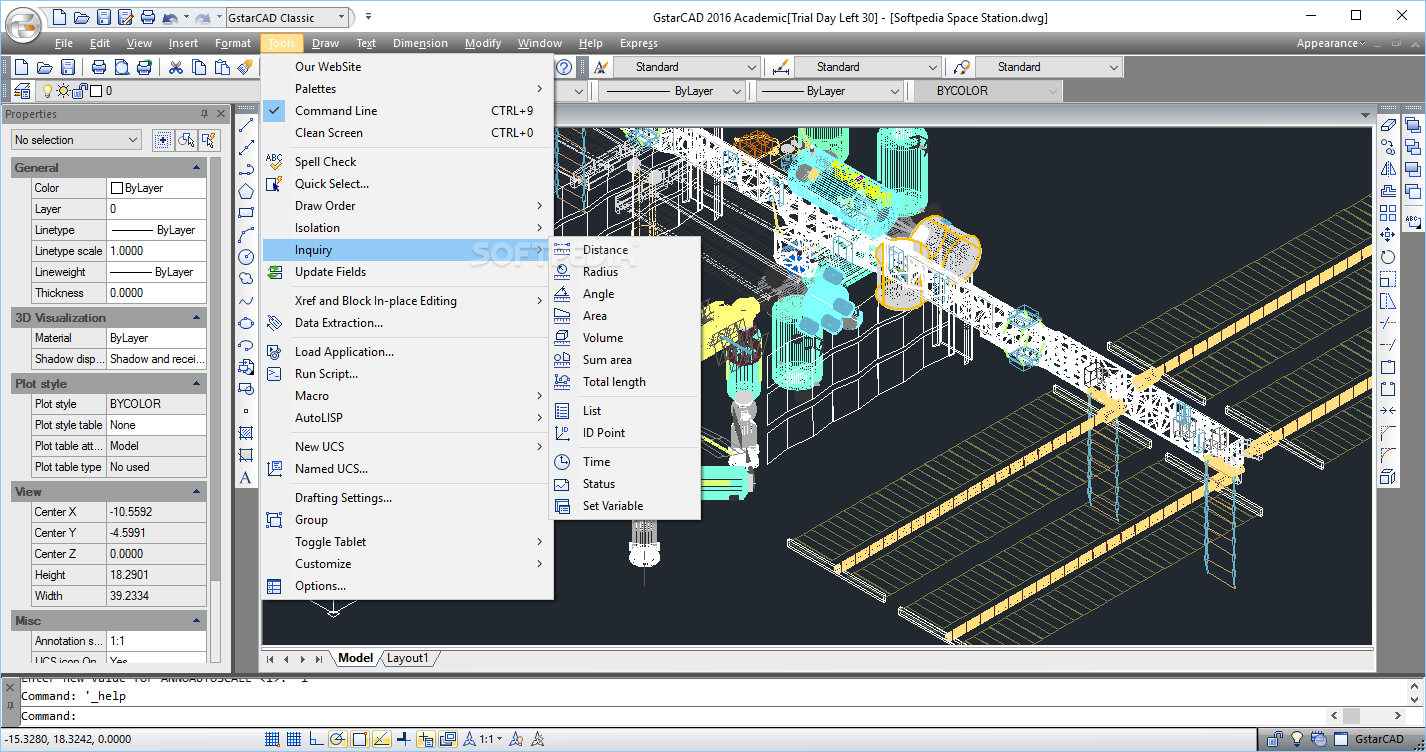Open the BYCOLOR plot style dropdown

click(987, 91)
